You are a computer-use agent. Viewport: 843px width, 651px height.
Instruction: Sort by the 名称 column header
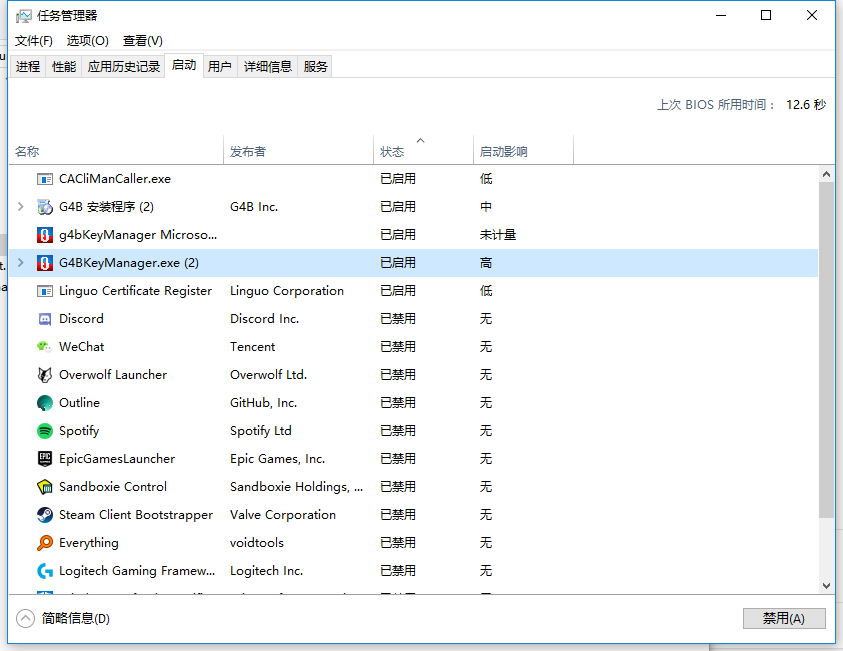[x=116, y=150]
